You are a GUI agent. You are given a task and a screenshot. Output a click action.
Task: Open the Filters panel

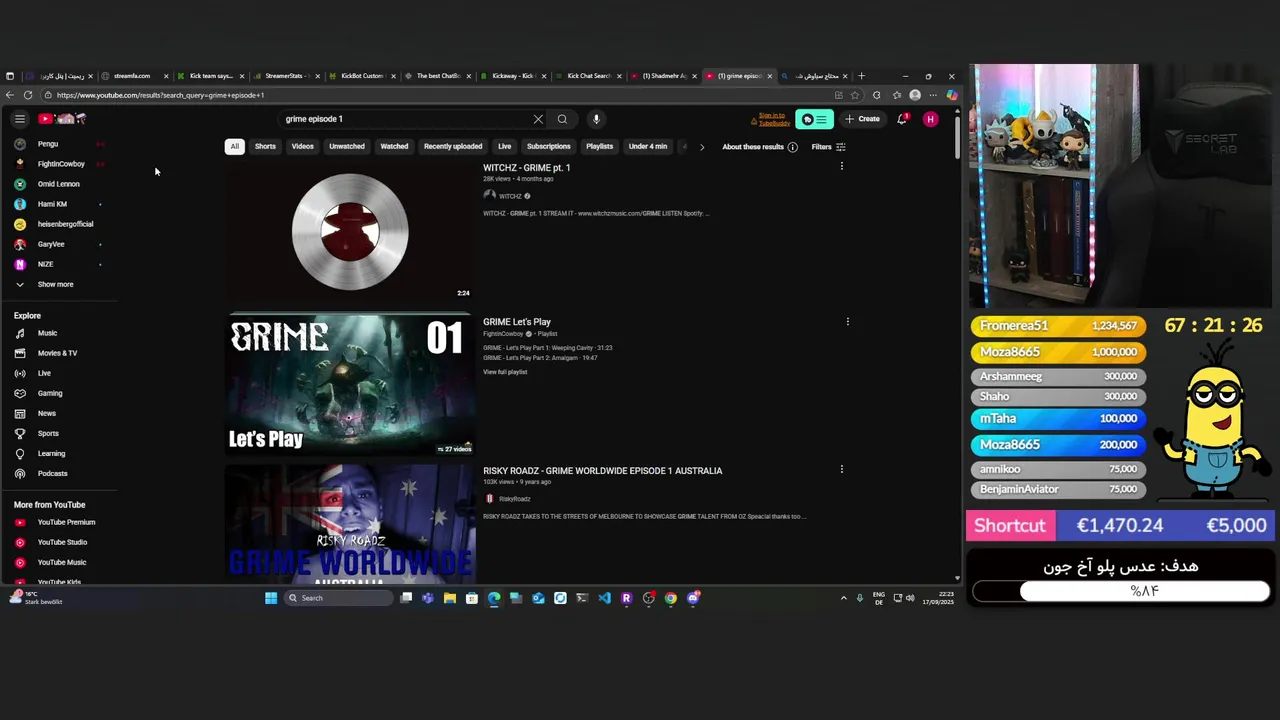click(x=828, y=147)
